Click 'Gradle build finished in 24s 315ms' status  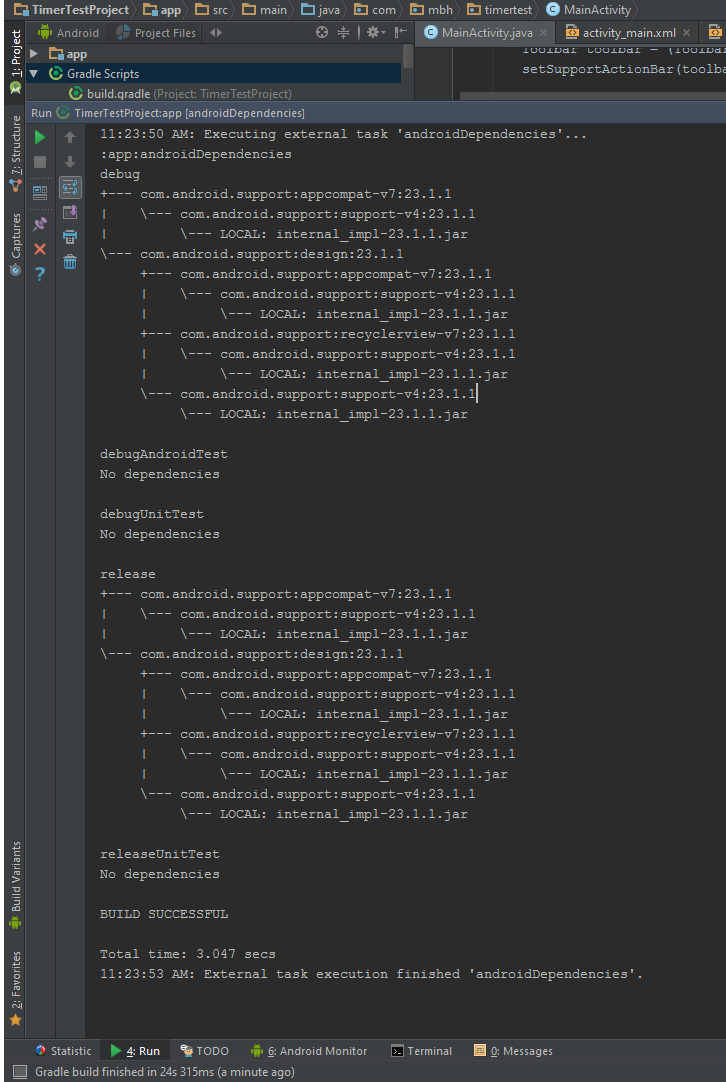pyautogui.click(x=165, y=1072)
